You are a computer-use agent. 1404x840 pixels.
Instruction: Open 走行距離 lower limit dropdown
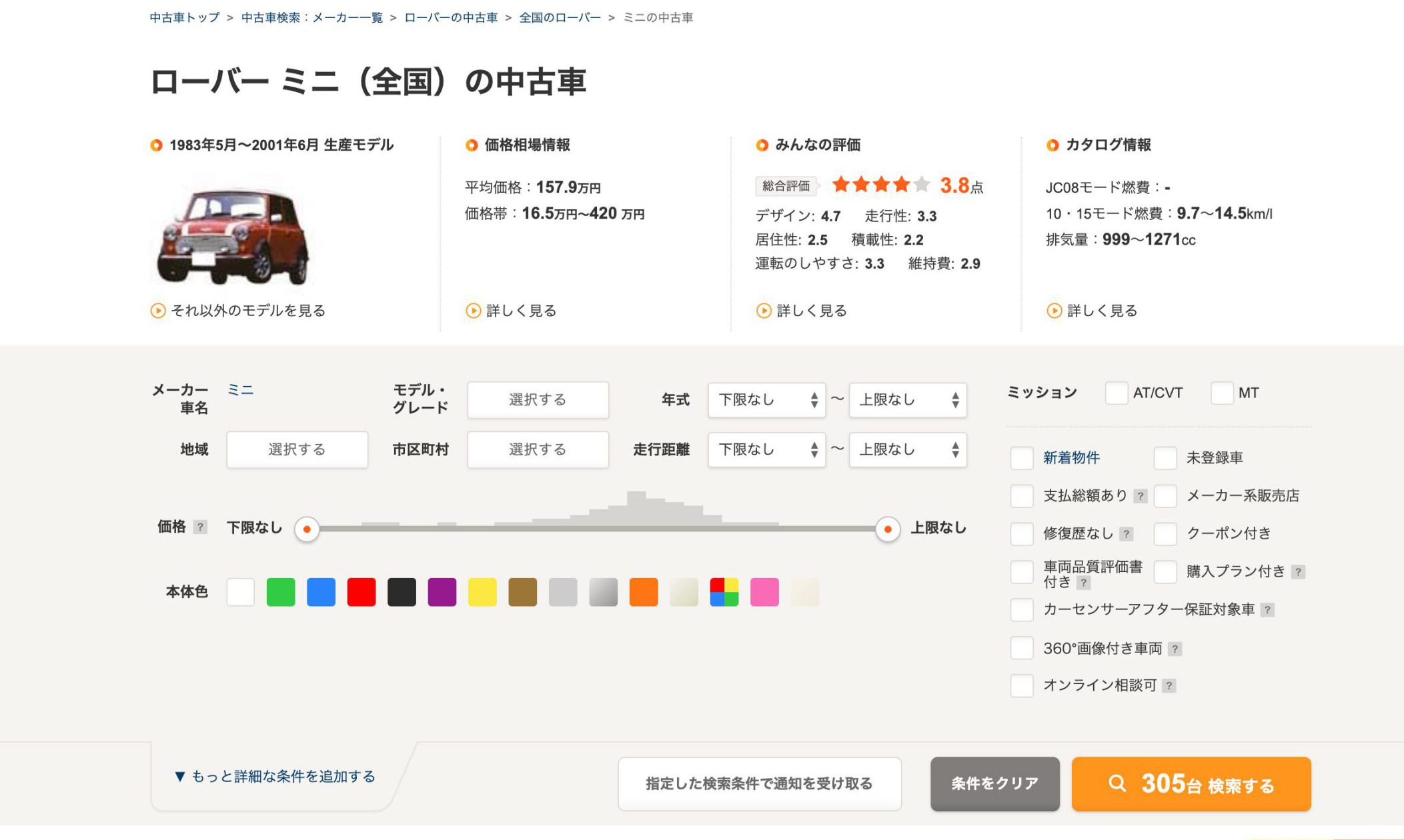(x=767, y=450)
